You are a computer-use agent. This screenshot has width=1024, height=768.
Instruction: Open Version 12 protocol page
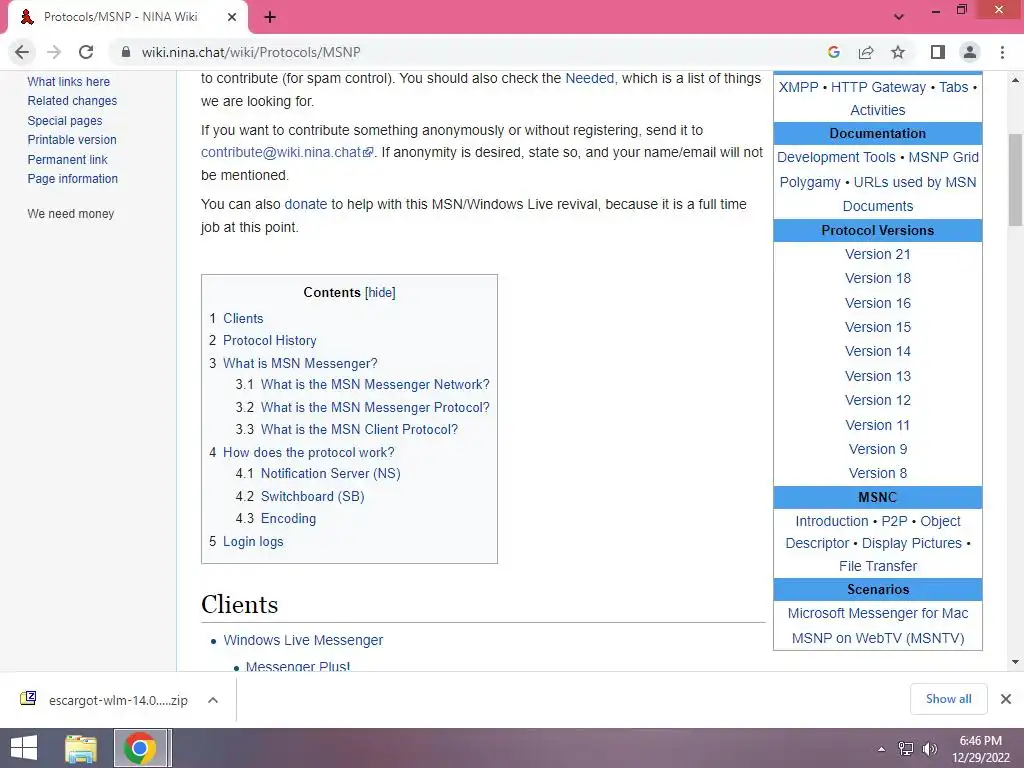point(877,400)
